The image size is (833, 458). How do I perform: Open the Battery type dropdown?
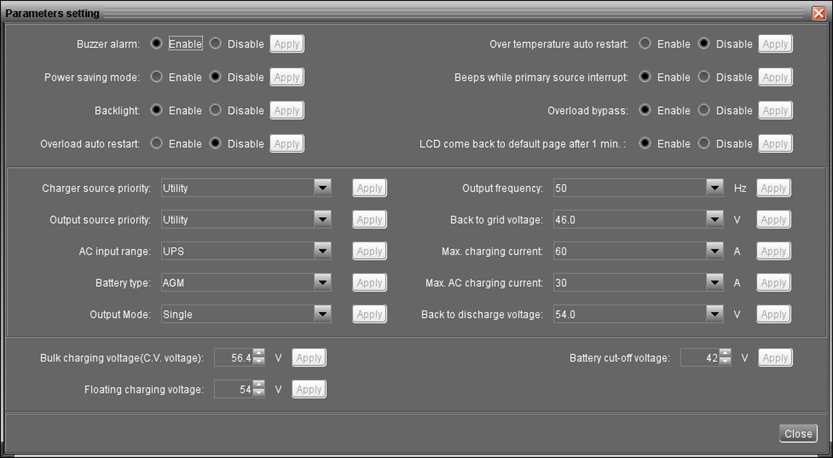tap(322, 283)
